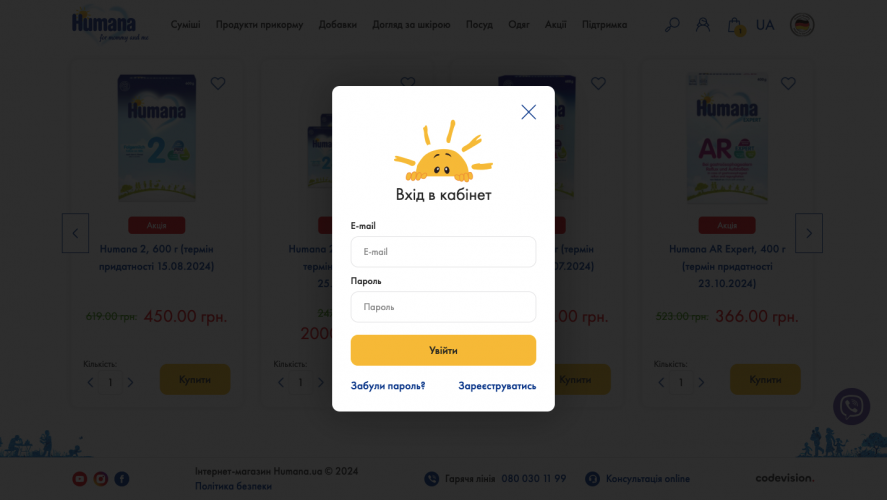Follow the Забули пароль? link
Screen dimensions: 887x500
pyautogui.click(x=387, y=386)
